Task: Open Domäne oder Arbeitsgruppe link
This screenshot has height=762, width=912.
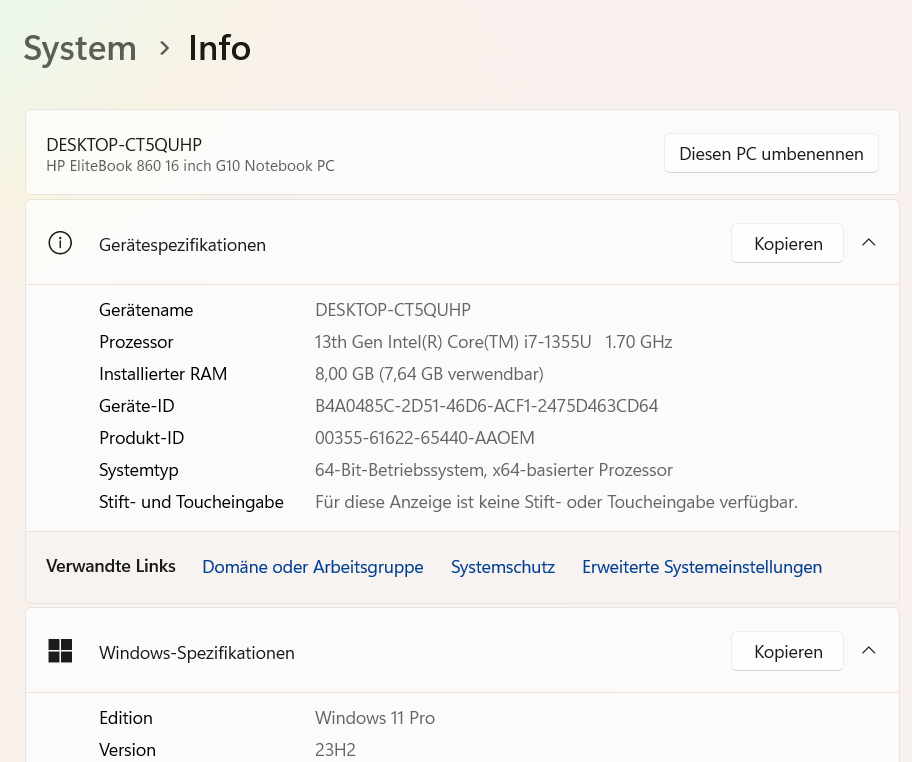Action: click(313, 567)
